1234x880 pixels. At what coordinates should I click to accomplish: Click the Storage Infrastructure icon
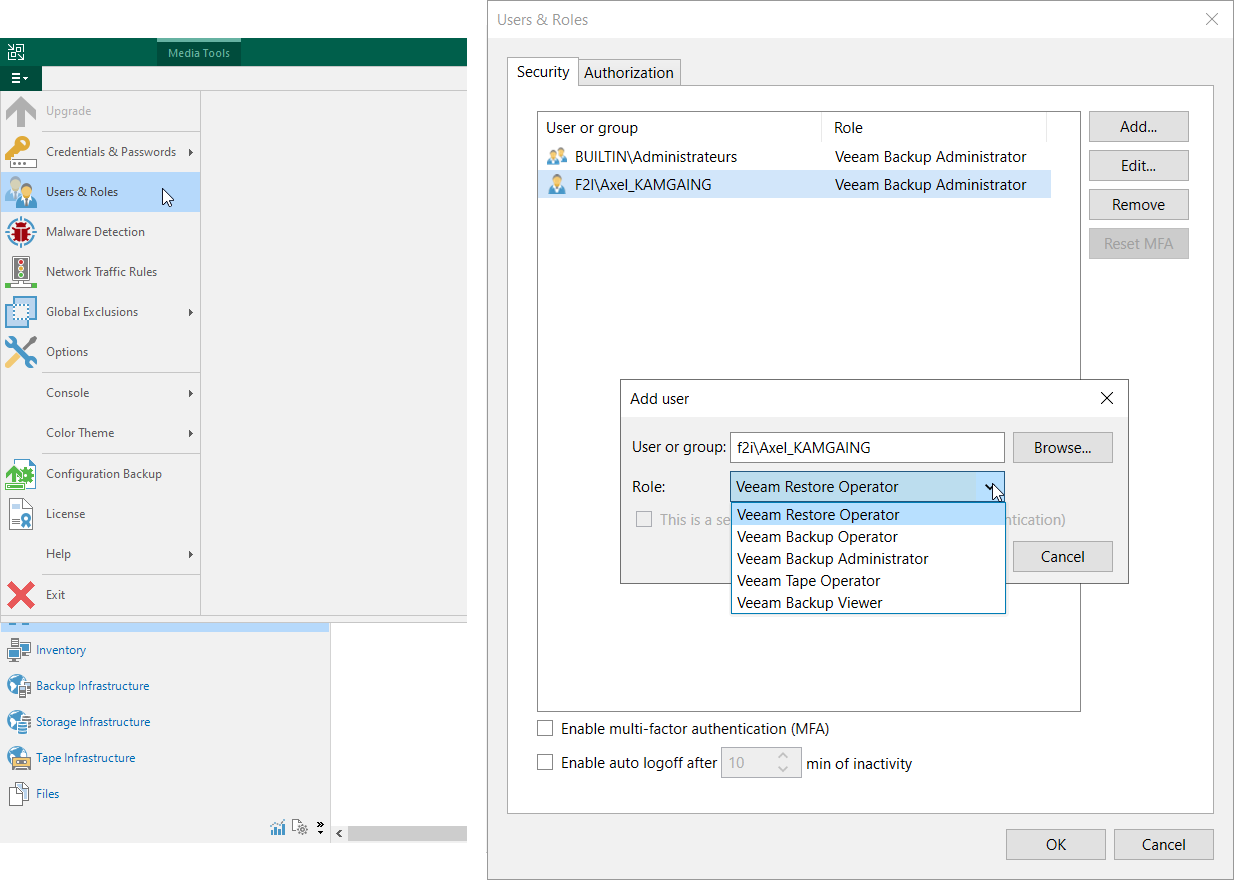tap(19, 722)
